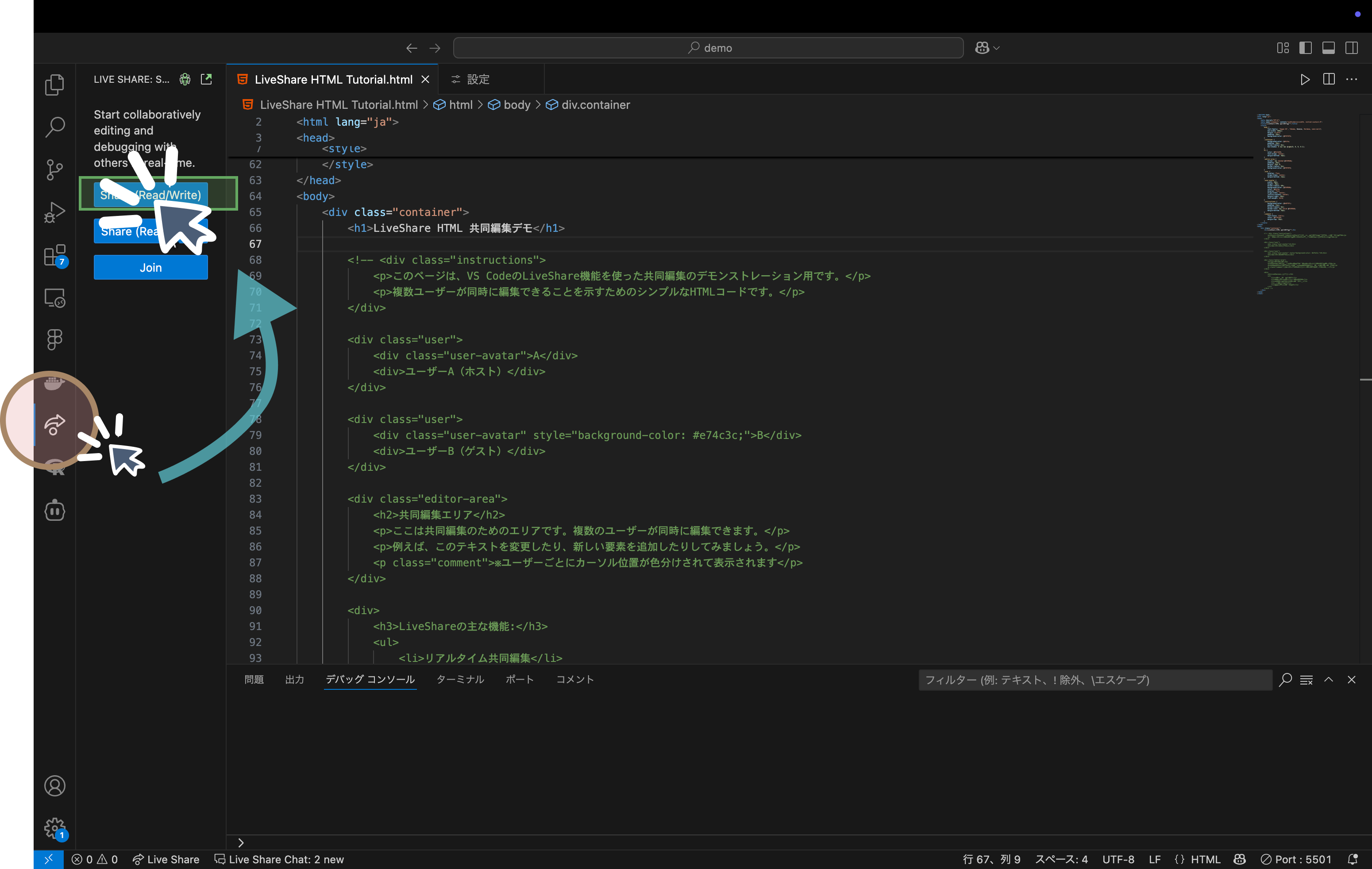1372x869 pixels.
Task: Click the panel filter search icon
Action: coord(1285,679)
